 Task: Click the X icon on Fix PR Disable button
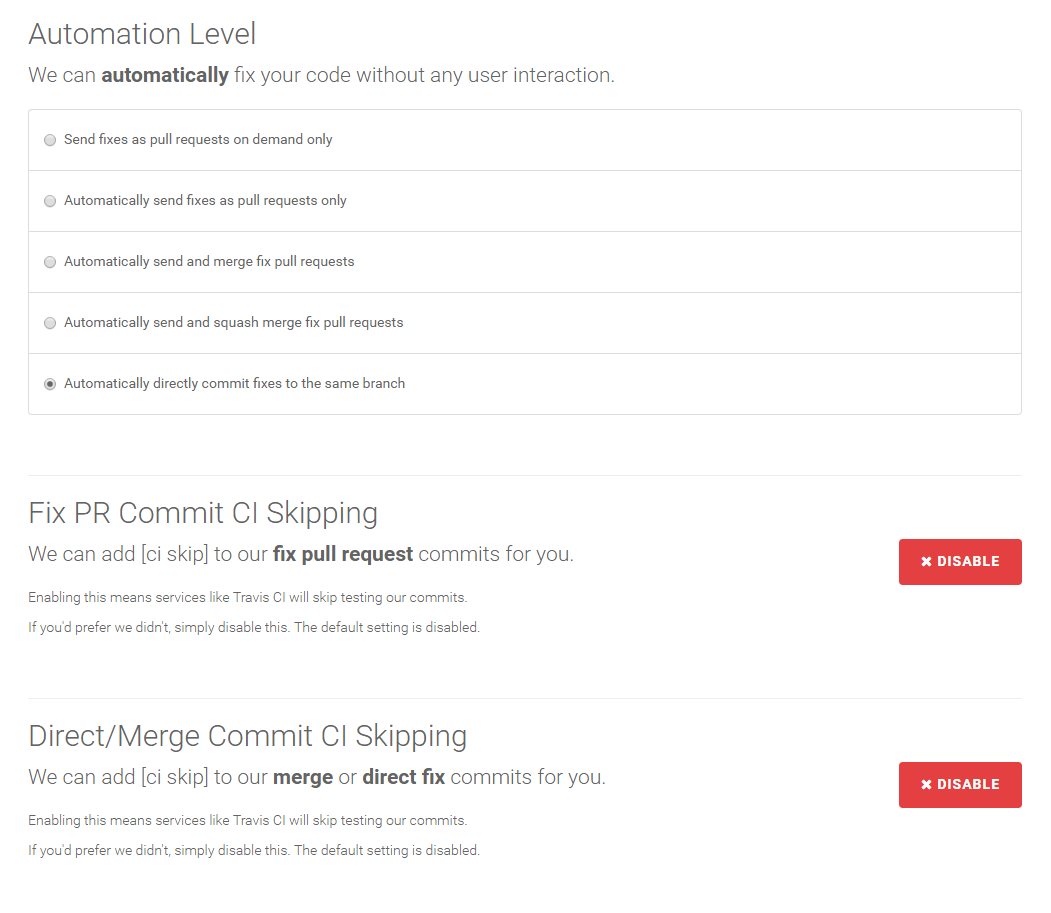[x=926, y=562]
